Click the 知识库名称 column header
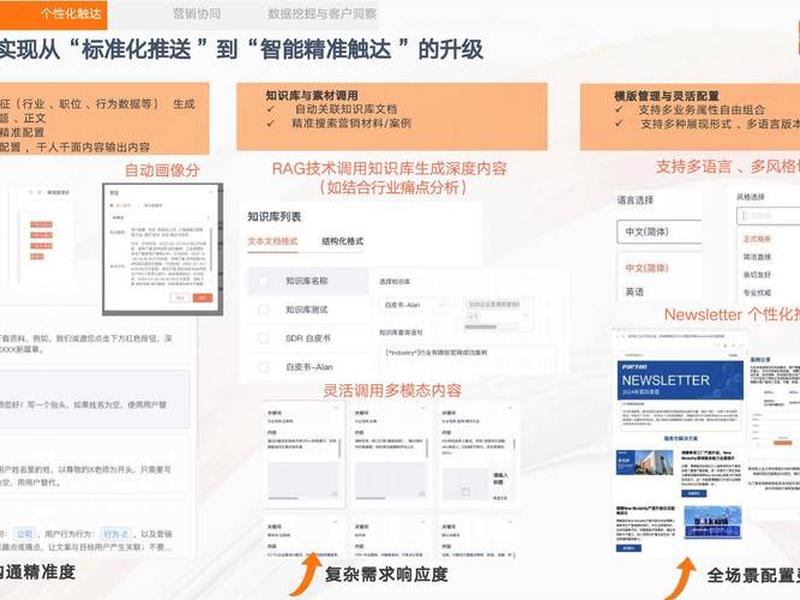This screenshot has width=800, height=600. tap(307, 281)
